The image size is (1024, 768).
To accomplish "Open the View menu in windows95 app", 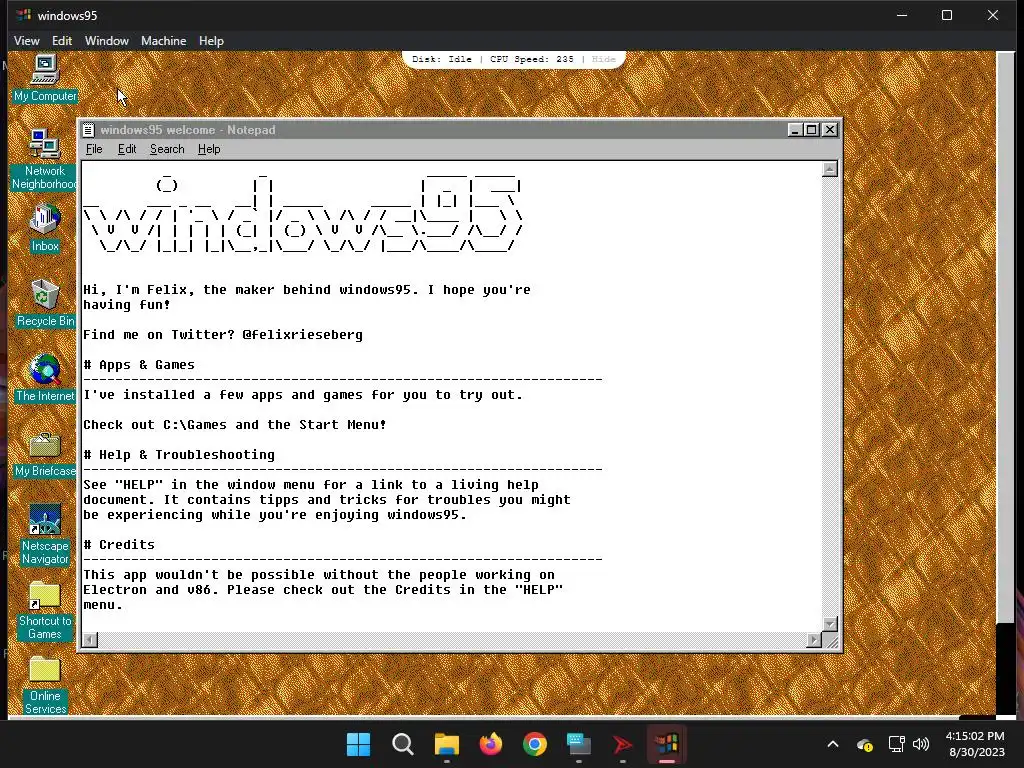I will (x=27, y=40).
